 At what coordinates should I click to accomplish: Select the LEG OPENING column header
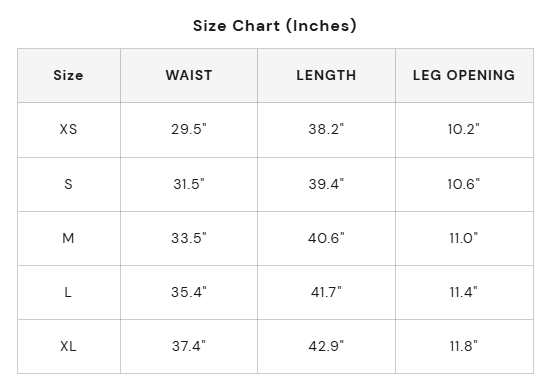coord(464,75)
